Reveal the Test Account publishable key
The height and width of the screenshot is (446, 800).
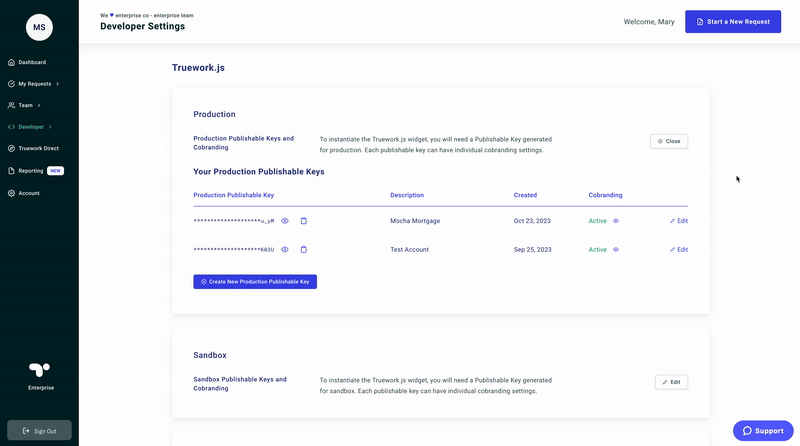click(285, 250)
